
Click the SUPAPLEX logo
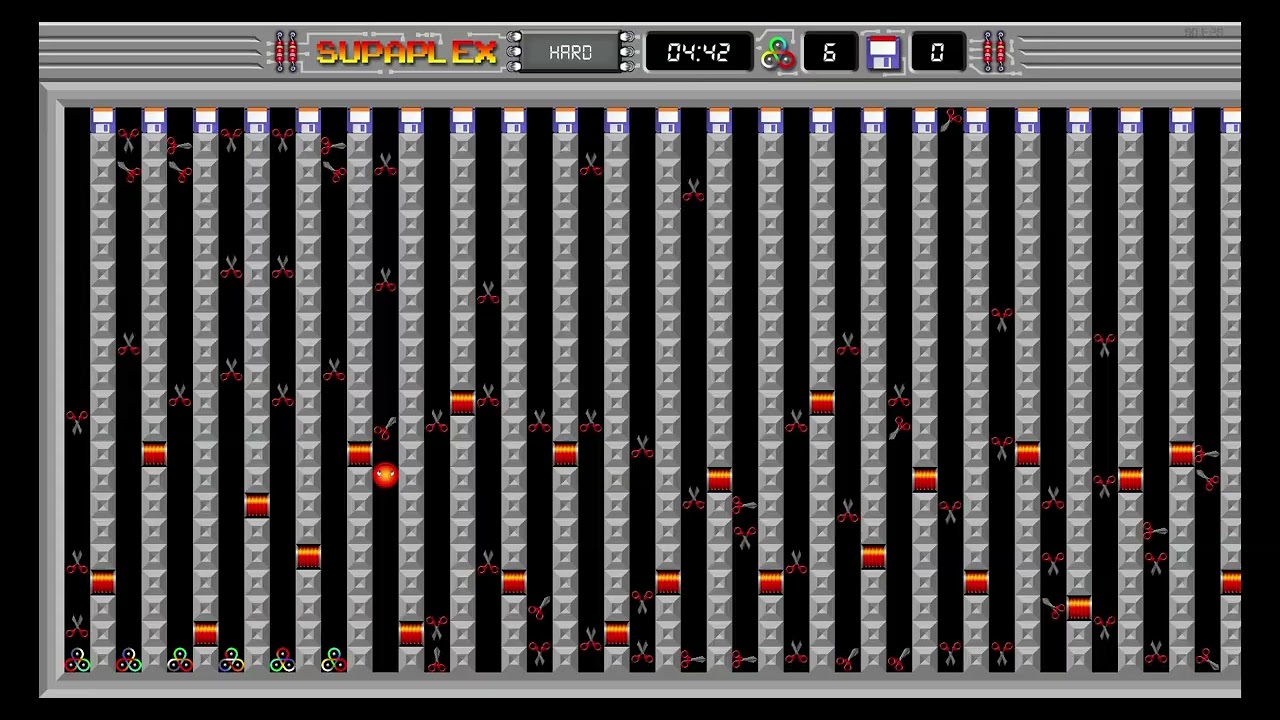[x=406, y=52]
